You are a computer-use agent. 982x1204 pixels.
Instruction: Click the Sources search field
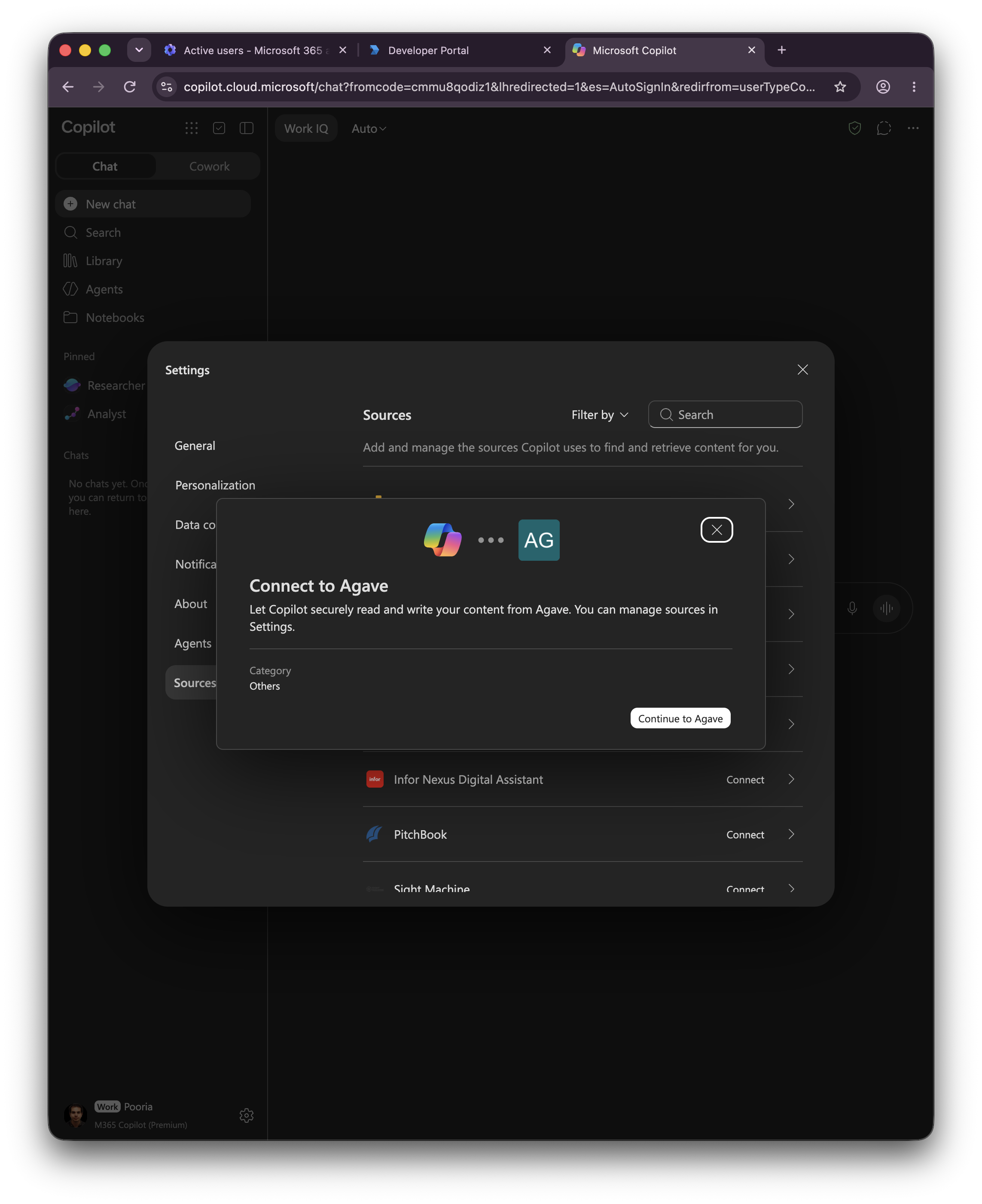coord(725,414)
